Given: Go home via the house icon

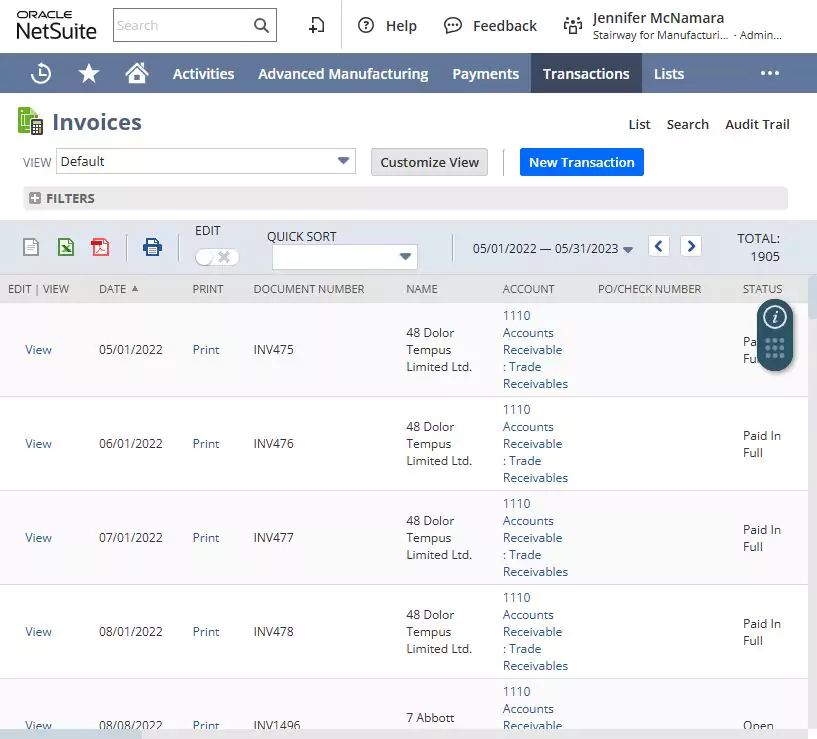Looking at the screenshot, I should 138,72.
